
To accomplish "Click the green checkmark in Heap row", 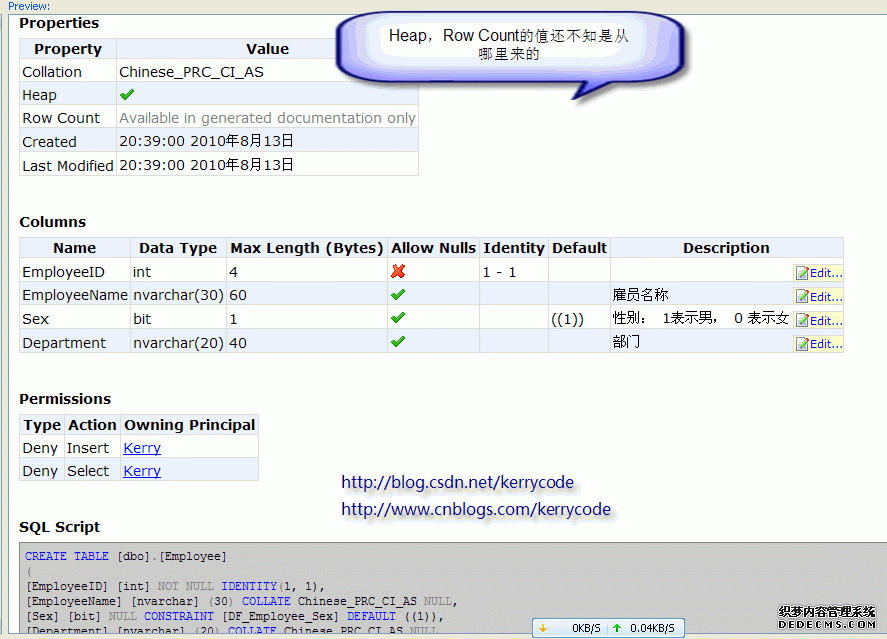I will [127, 95].
